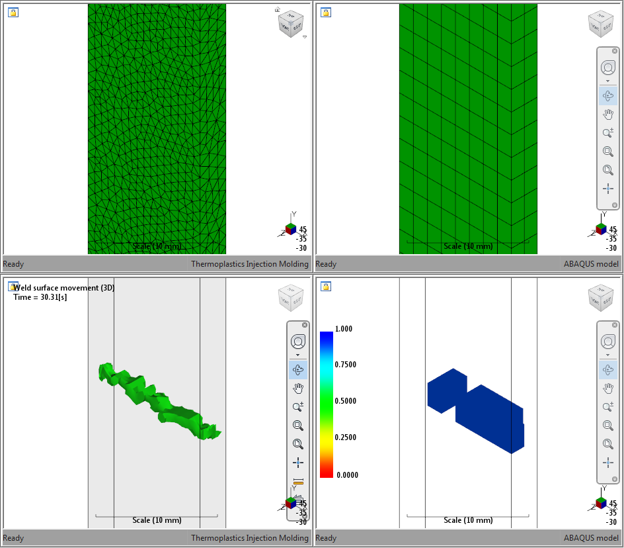
Task: Click axis triad in top-left mesh pane
Action: [x=291, y=228]
